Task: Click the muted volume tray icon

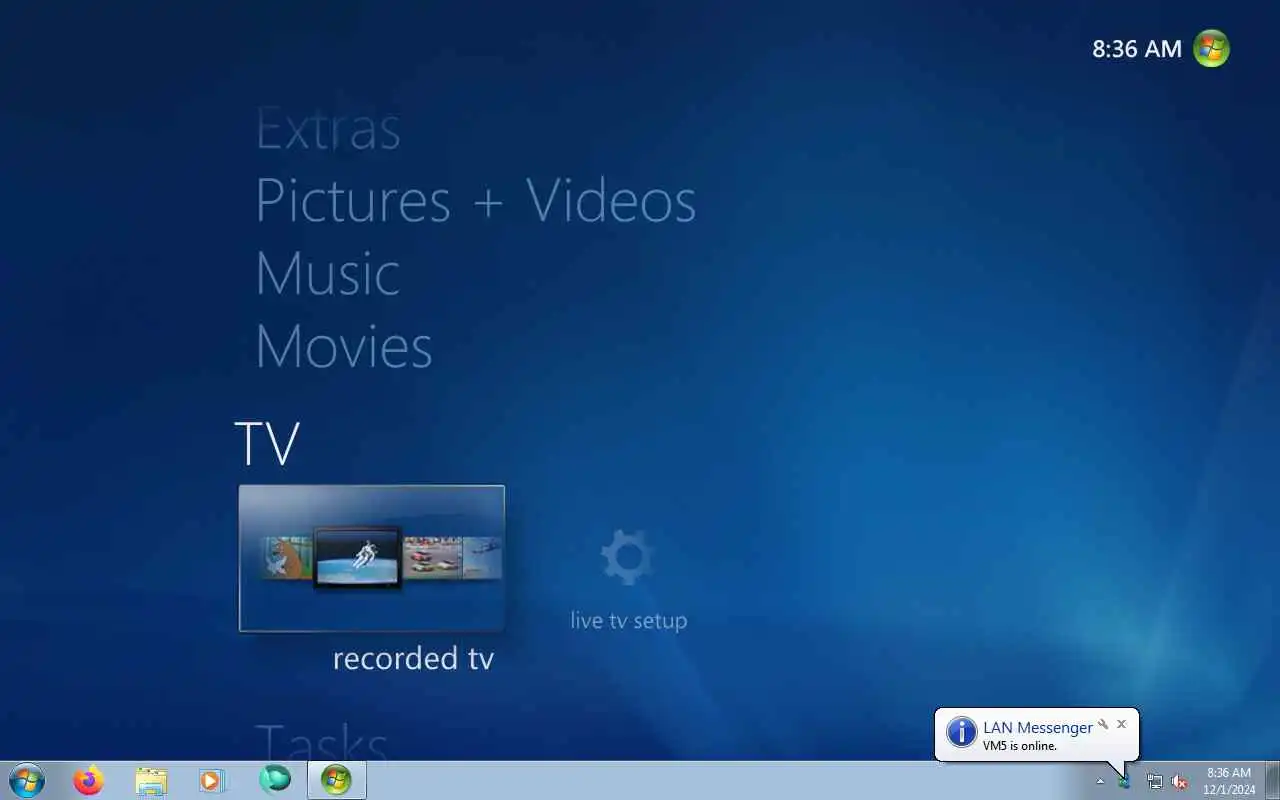Action: [x=1179, y=782]
